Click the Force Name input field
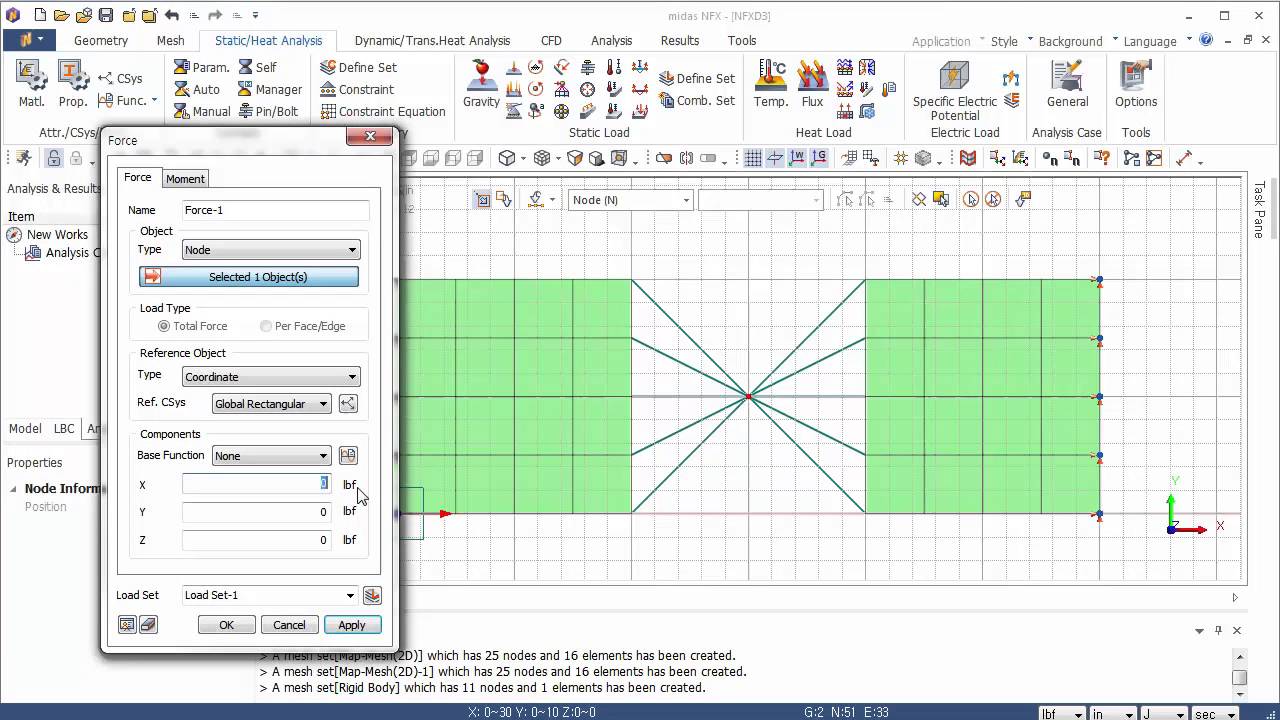 (275, 210)
